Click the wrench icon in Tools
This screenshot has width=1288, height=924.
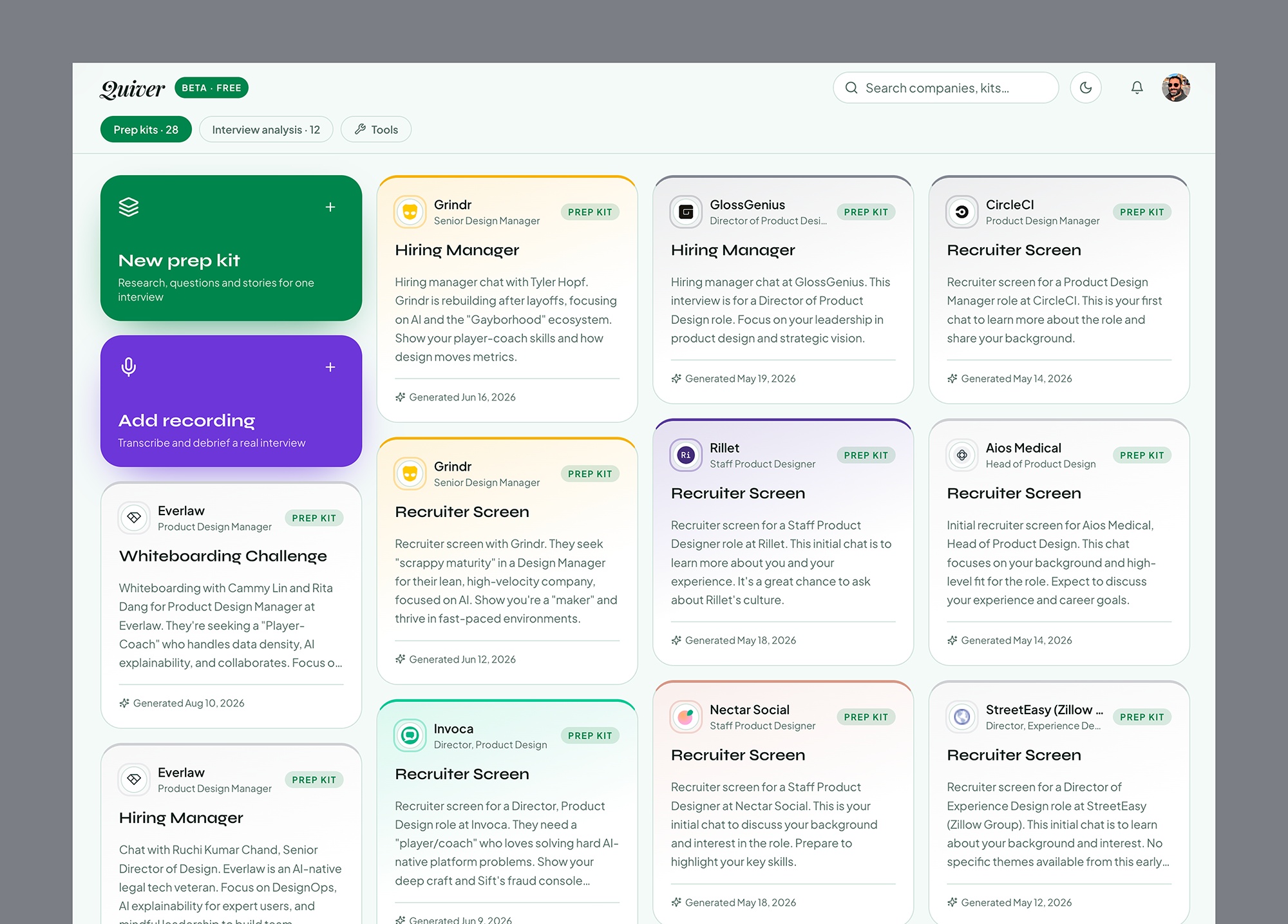(360, 129)
